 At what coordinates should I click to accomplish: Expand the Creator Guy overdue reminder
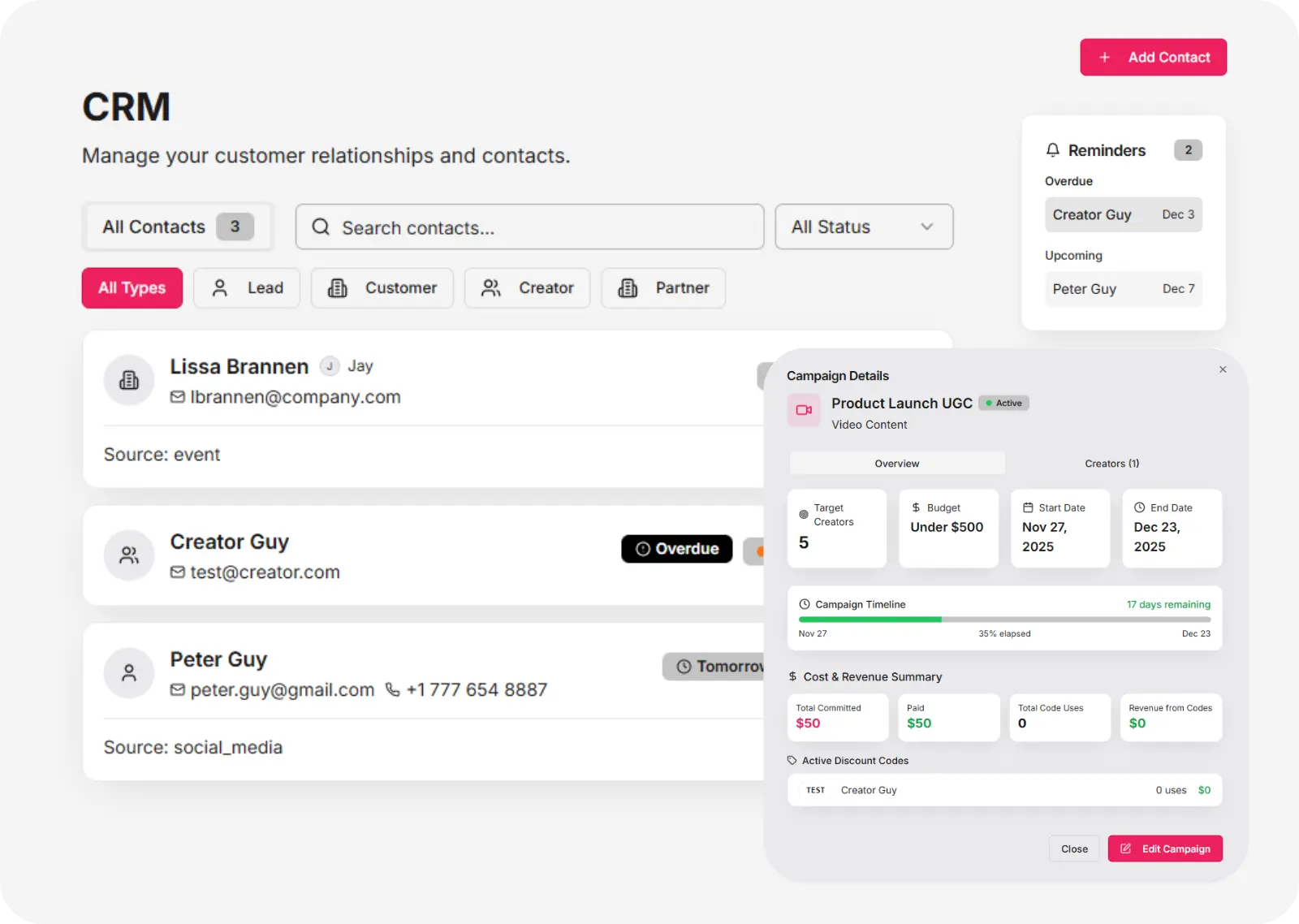pyautogui.click(x=1123, y=215)
